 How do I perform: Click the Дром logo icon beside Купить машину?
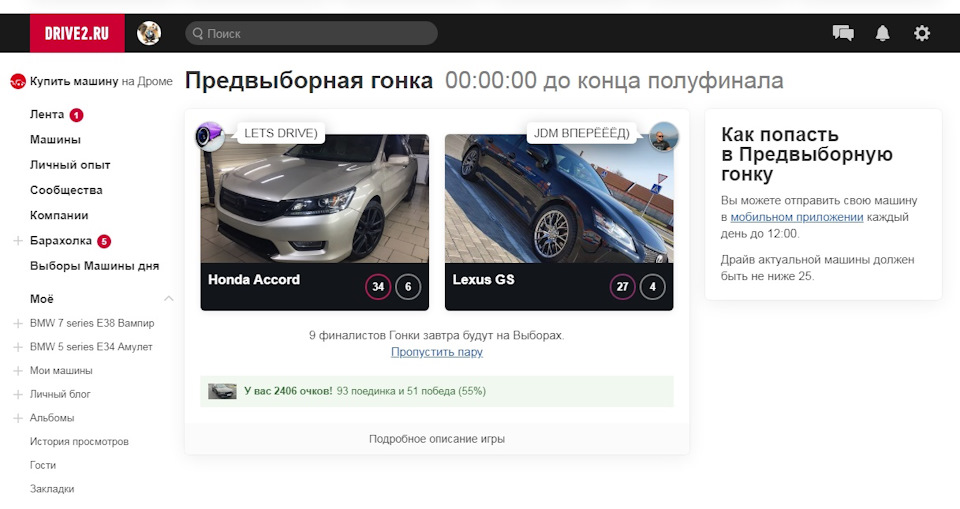point(18,81)
